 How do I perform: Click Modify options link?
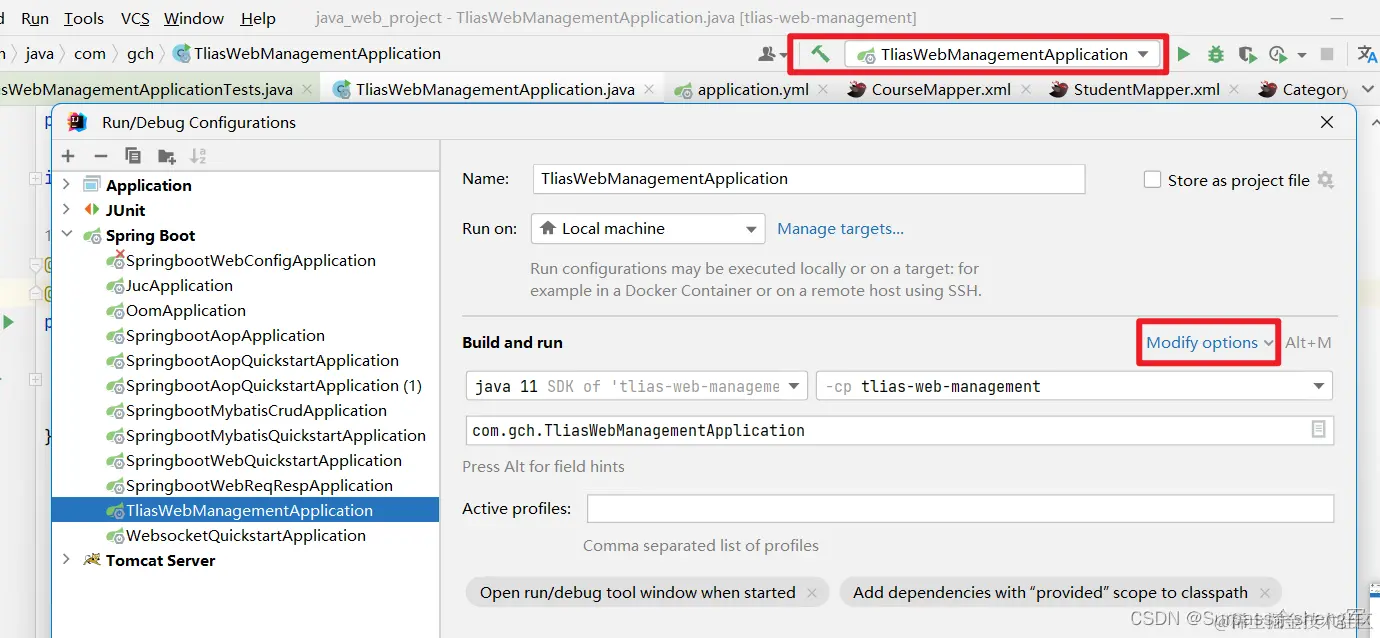tap(1202, 342)
